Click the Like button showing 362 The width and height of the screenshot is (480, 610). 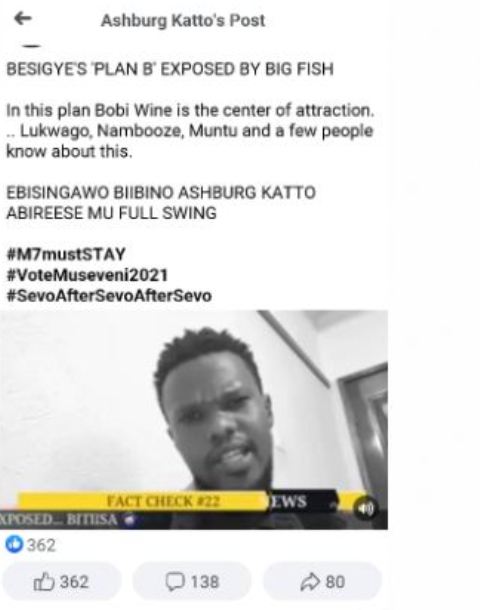[62, 582]
